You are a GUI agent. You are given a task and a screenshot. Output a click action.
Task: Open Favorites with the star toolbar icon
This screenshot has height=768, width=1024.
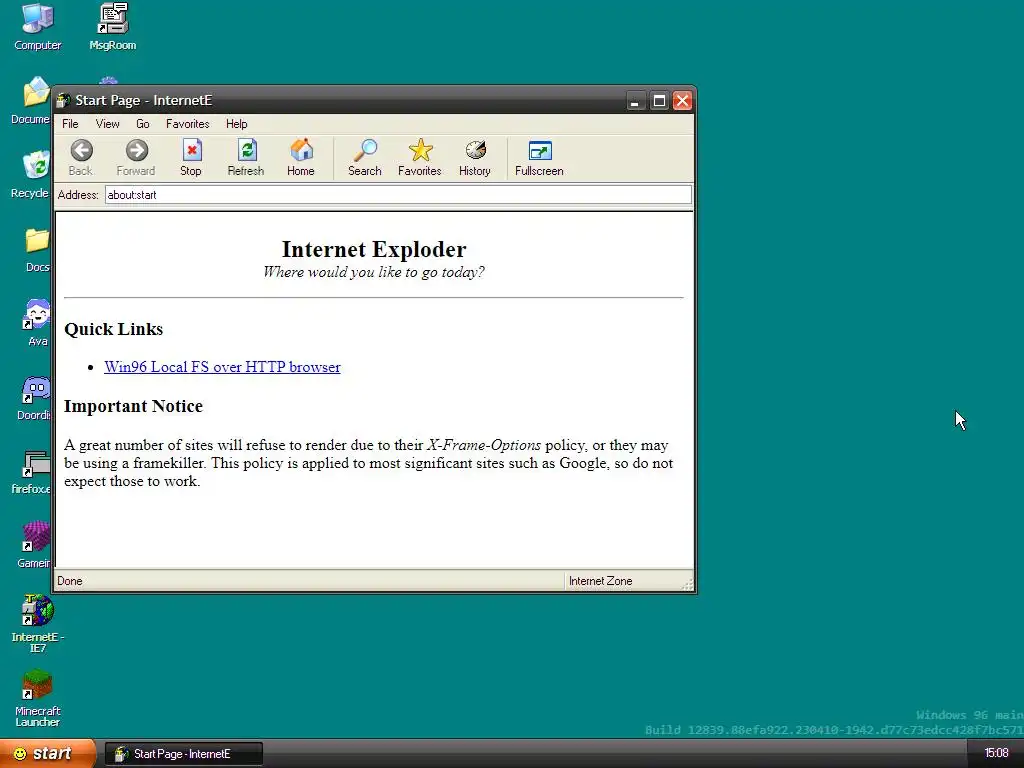coord(420,150)
